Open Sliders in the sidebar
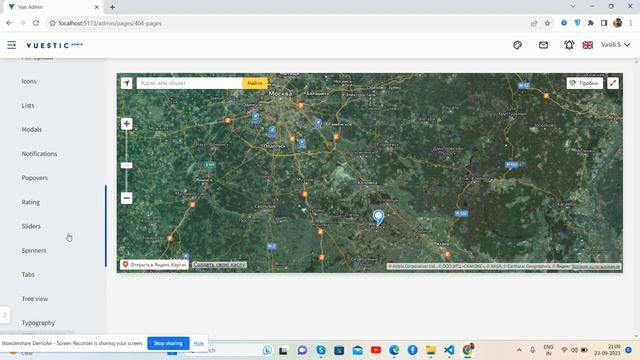 click(x=31, y=226)
